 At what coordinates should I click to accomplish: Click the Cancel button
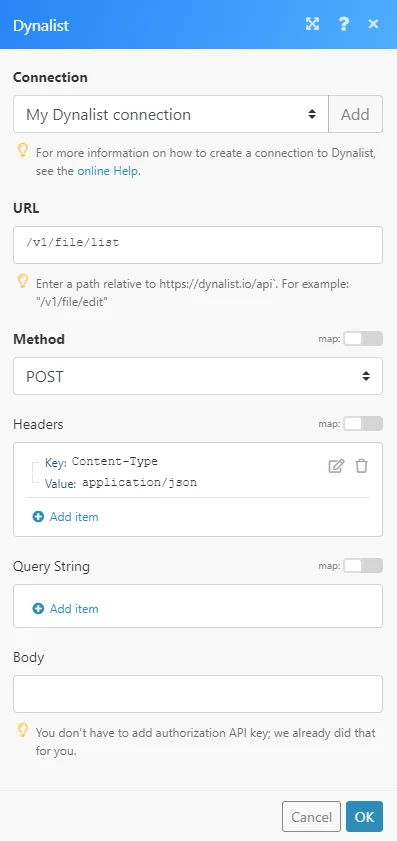pos(311,817)
